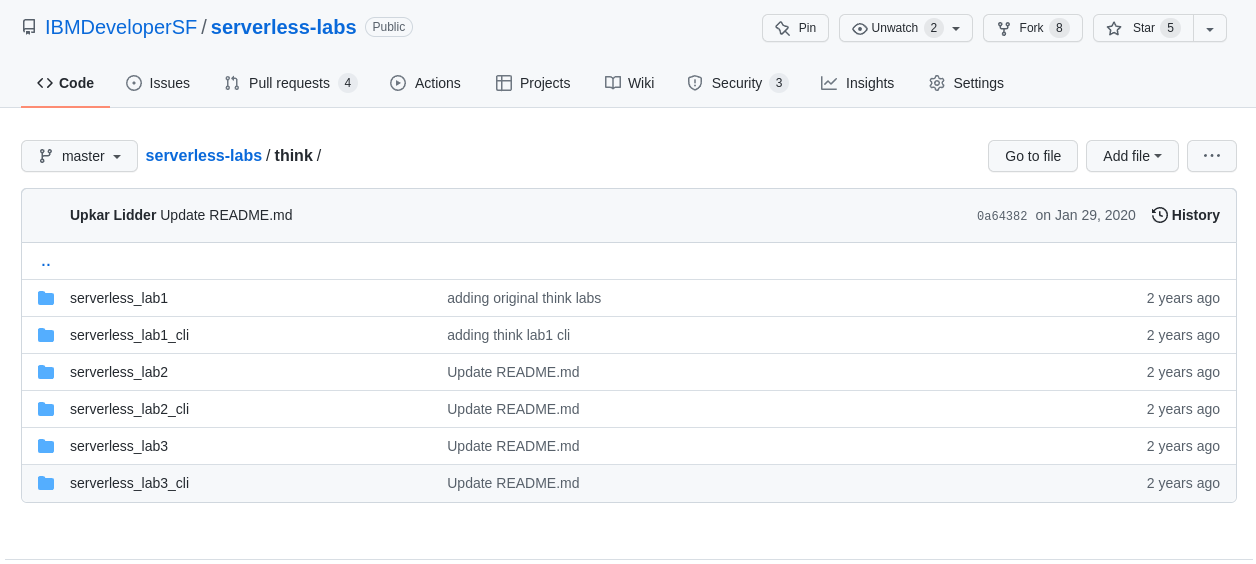
Task: Click the folder icon for serverless_lab3
Action: click(x=46, y=446)
